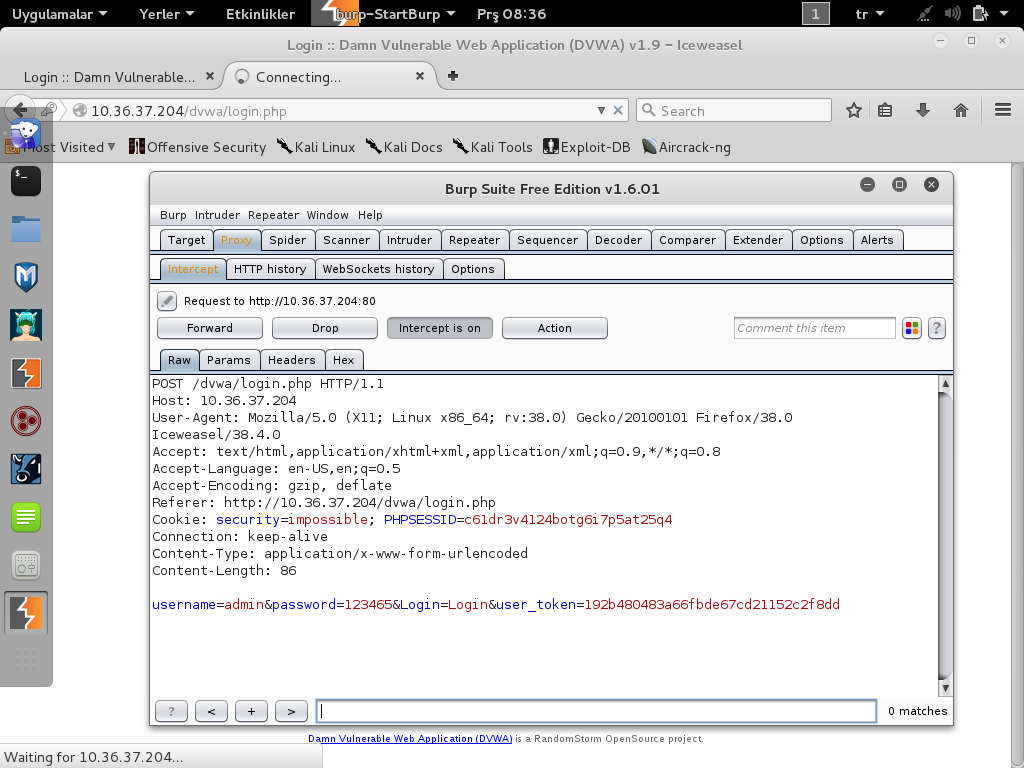This screenshot has height=768, width=1024.
Task: Open the HTTP history sub-tab
Action: tap(270, 268)
